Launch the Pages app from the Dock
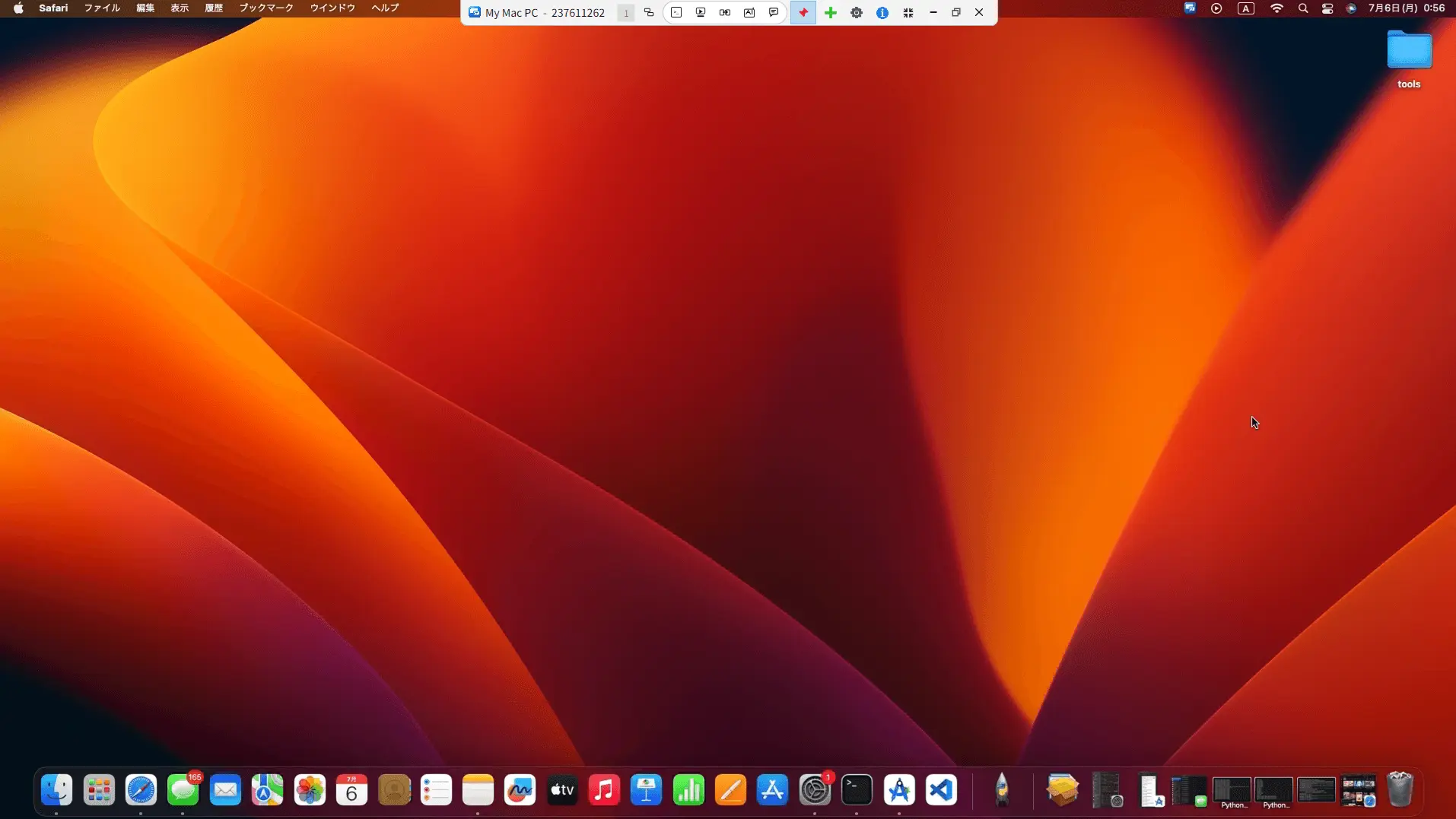Screen dimensions: 1456x819 (x=731, y=791)
